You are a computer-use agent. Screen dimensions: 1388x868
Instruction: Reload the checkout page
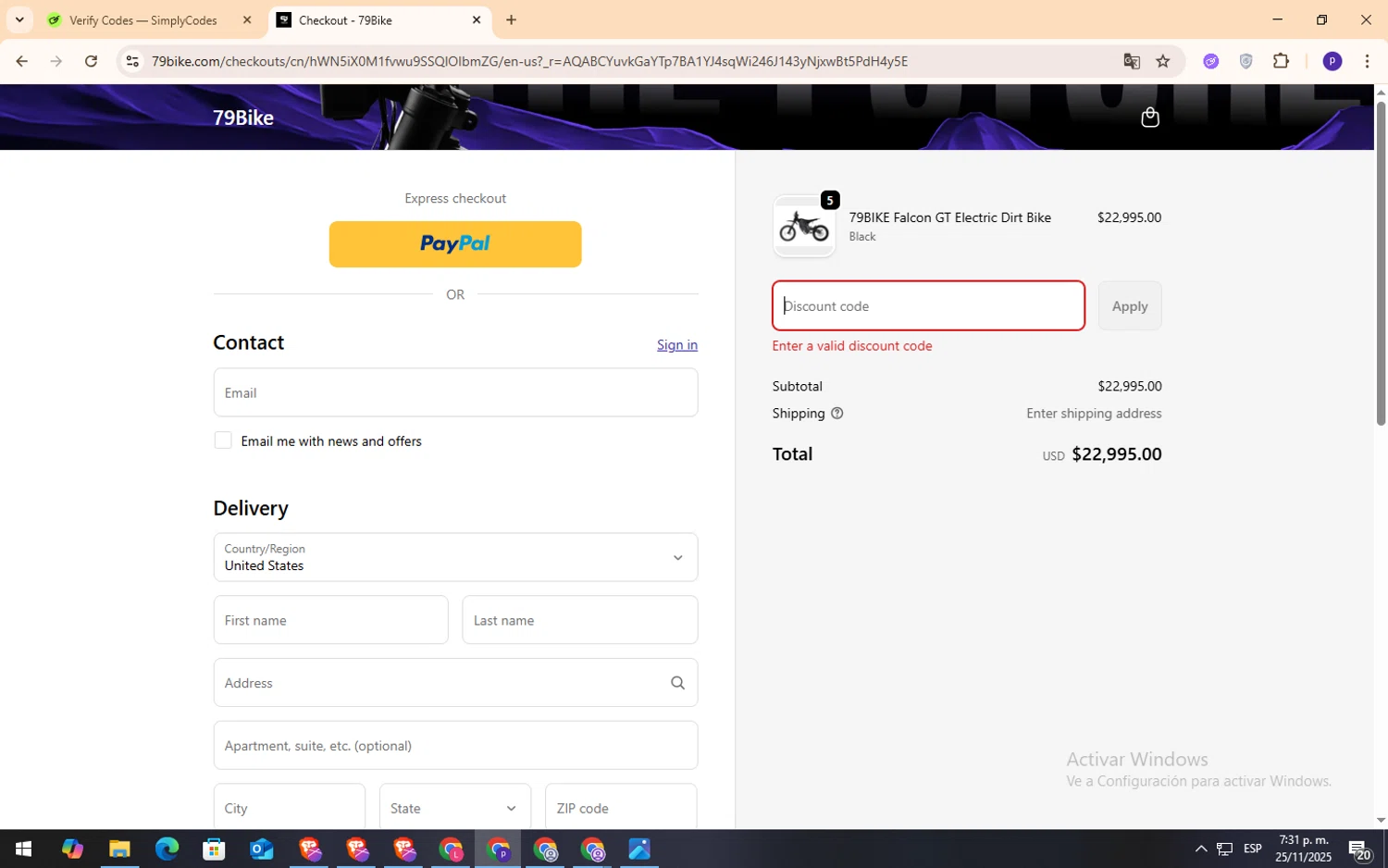pyautogui.click(x=91, y=61)
